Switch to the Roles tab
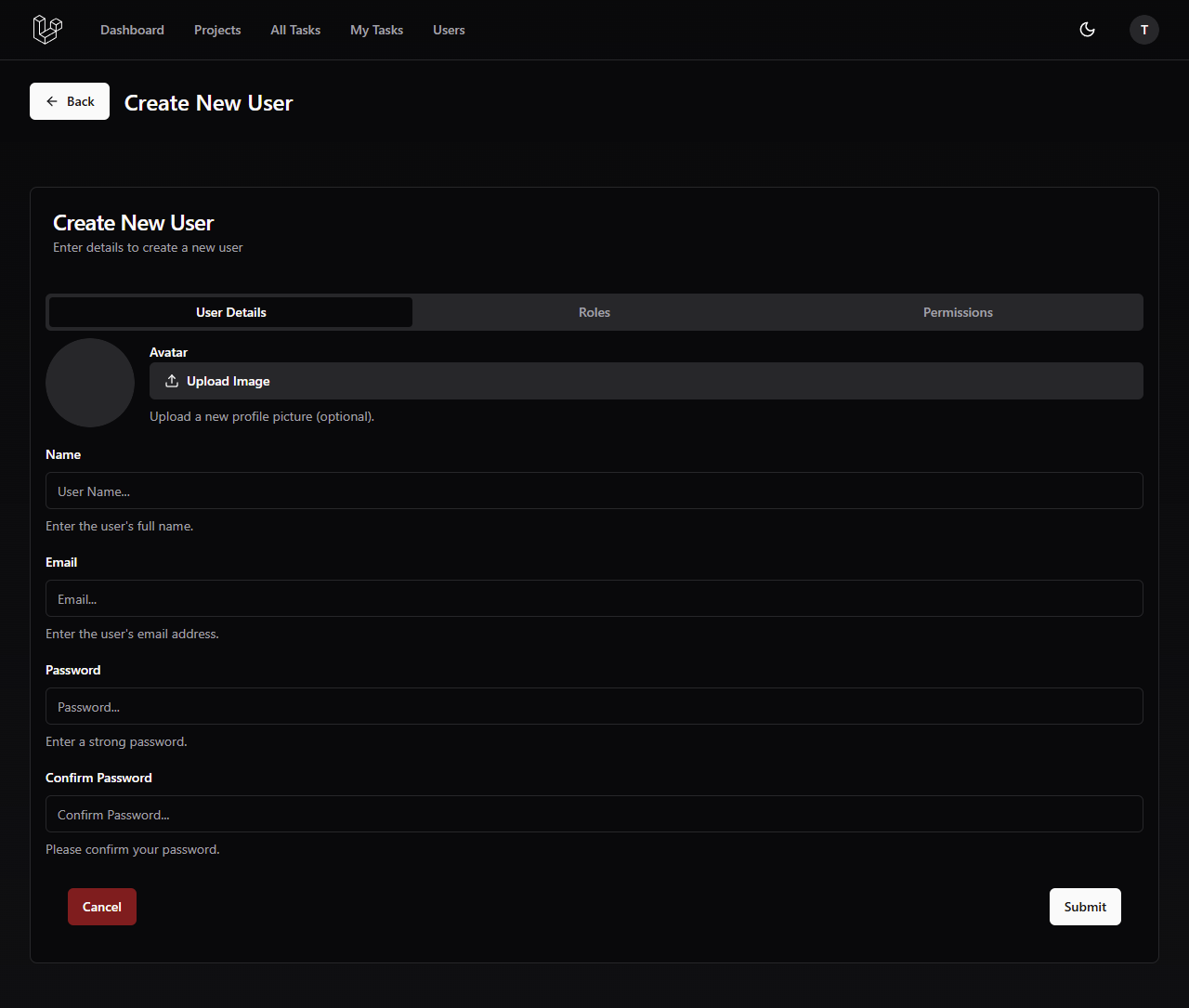This screenshot has height=1008, width=1189. click(594, 311)
